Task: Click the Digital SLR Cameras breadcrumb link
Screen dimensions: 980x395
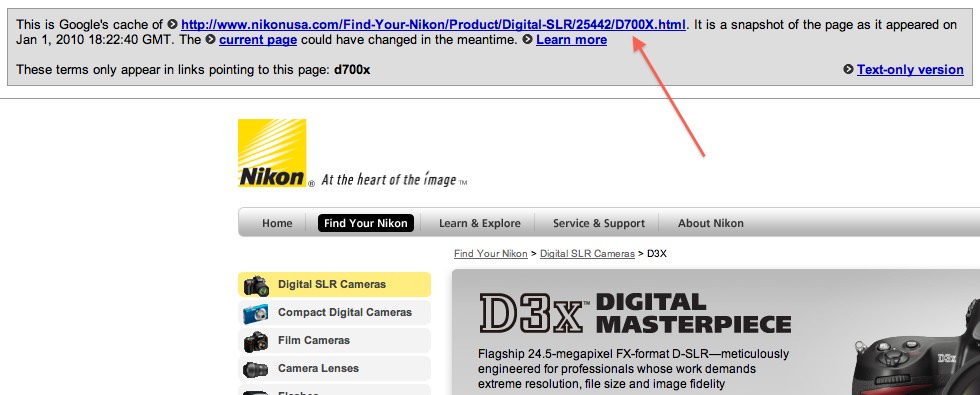Action: [588, 254]
